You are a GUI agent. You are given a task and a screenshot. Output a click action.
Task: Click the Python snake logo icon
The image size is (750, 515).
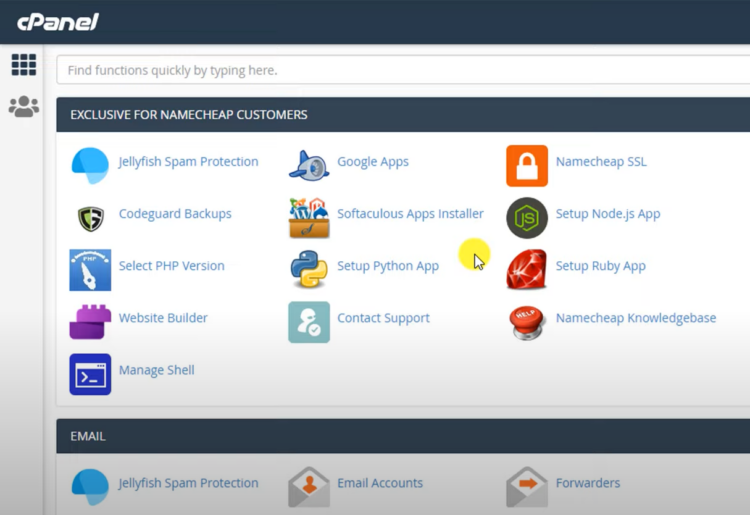[x=309, y=270]
